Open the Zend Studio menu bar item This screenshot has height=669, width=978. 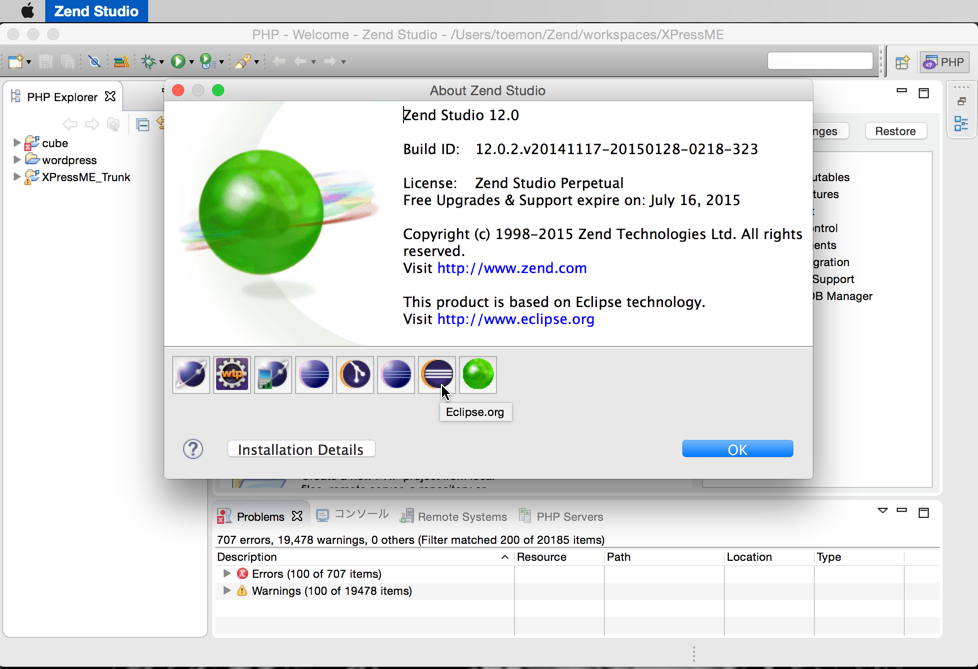[96, 11]
